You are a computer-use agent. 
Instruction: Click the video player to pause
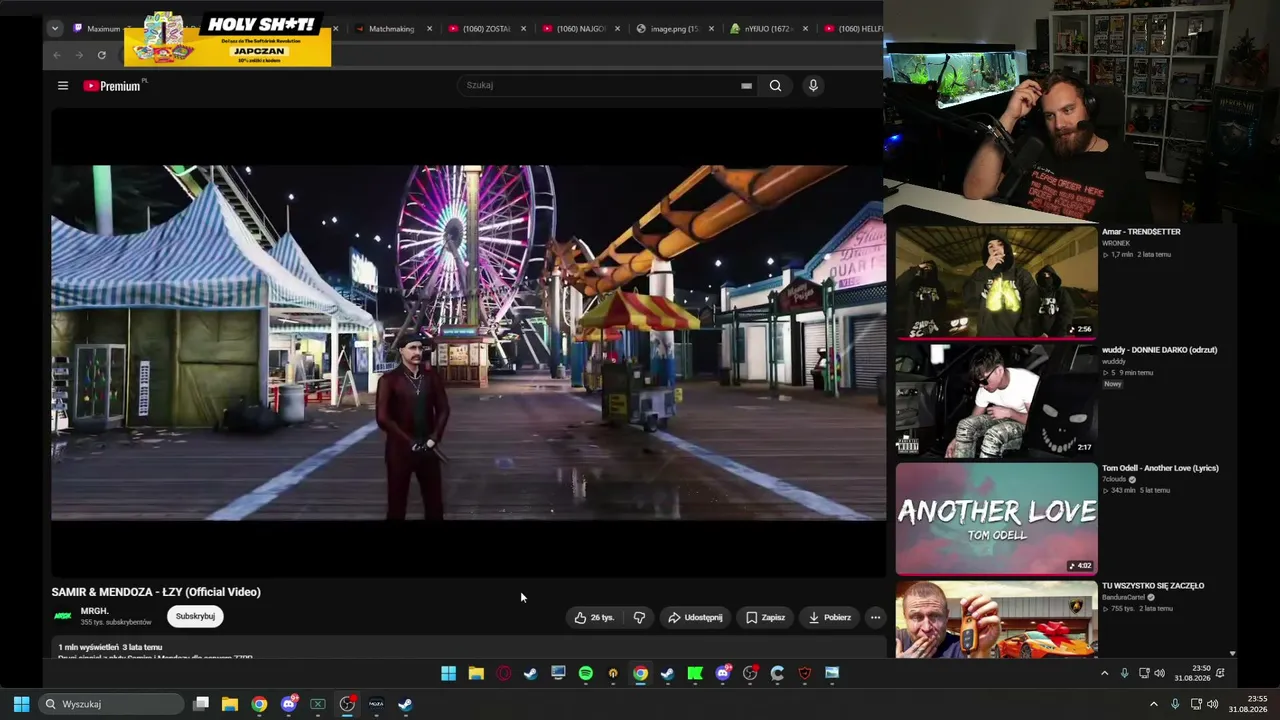pos(468,343)
